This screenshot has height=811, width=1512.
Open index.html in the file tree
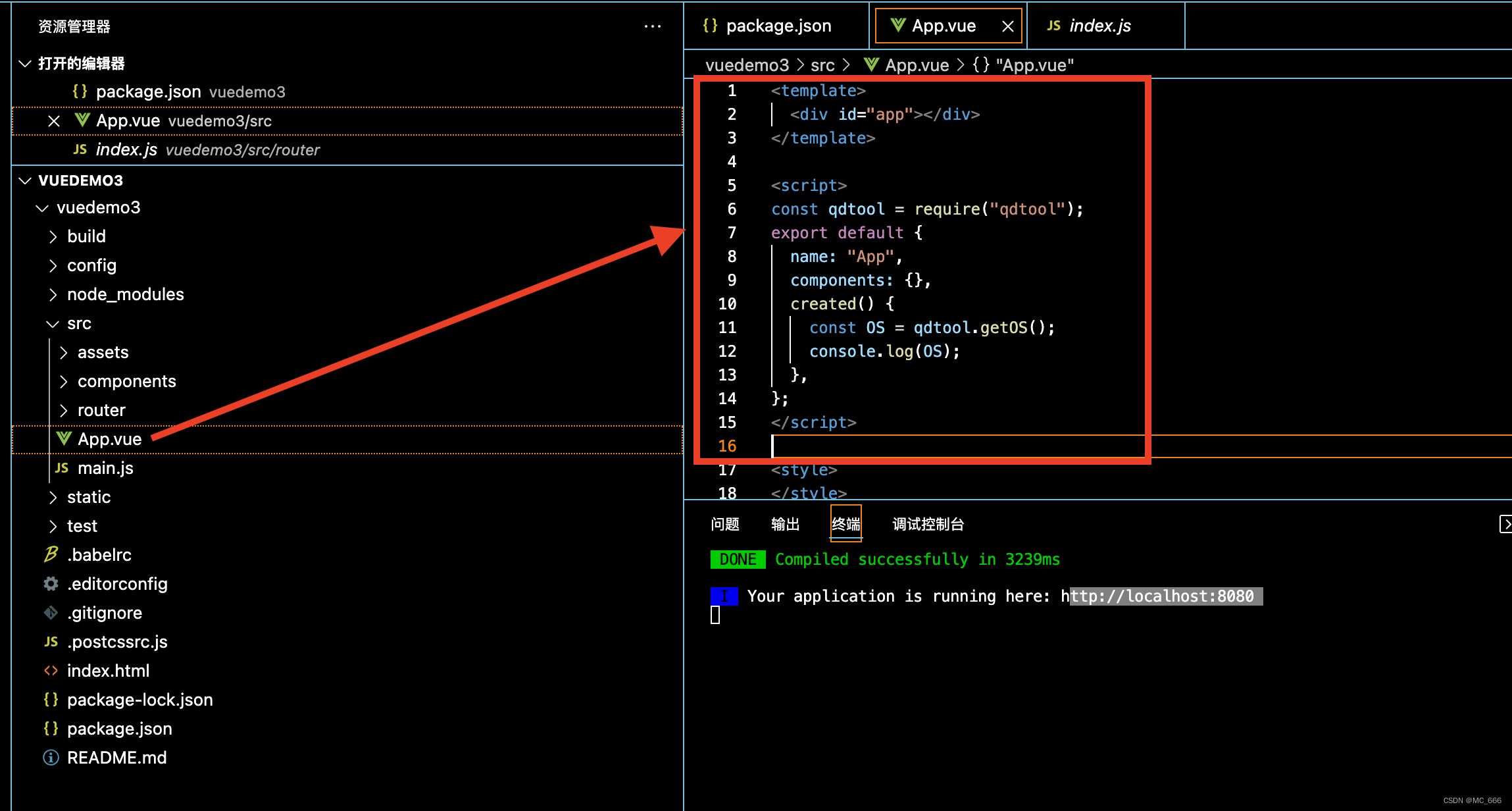coord(347,671)
